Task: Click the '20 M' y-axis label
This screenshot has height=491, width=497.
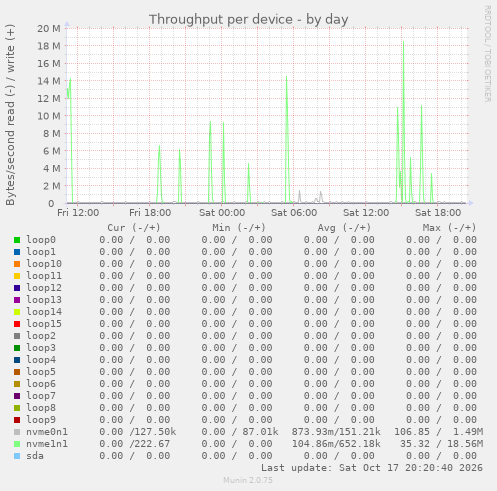Action: click(49, 29)
